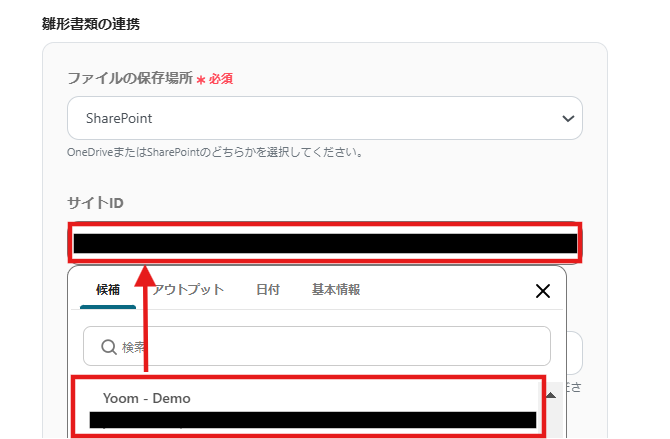This screenshot has height=439, width=670.
Task: Switch to the 日付 tab
Action: coord(268,290)
